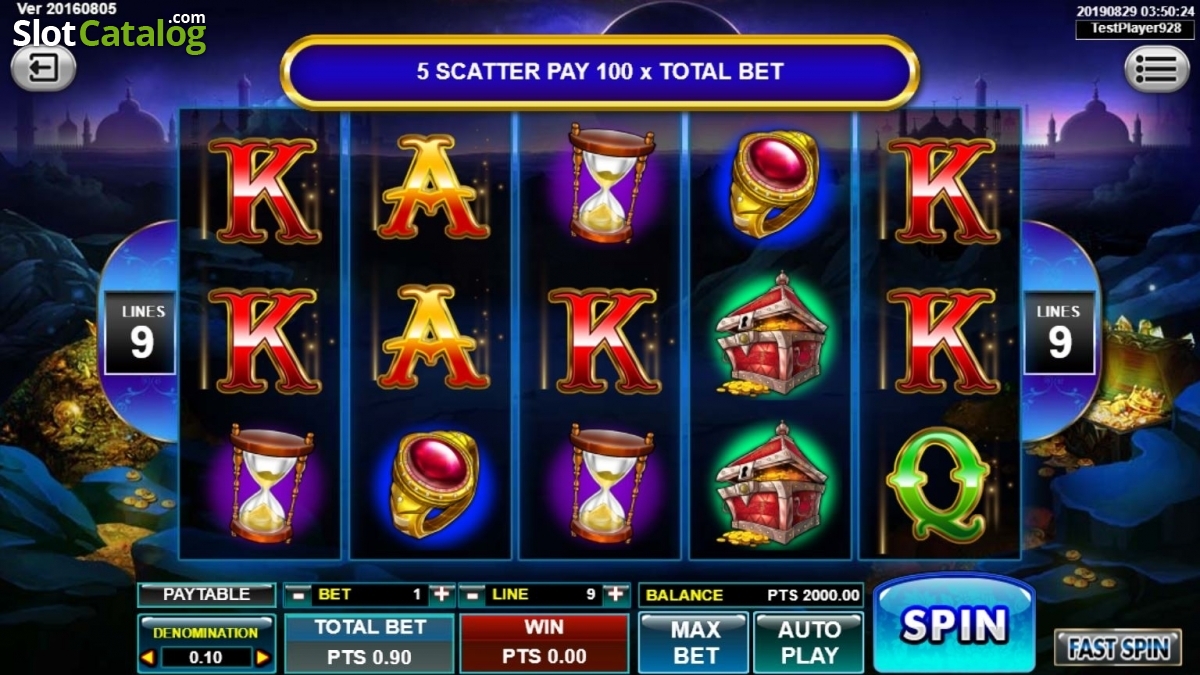The width and height of the screenshot is (1200, 675).
Task: Enable Auto Play
Action: coord(808,643)
